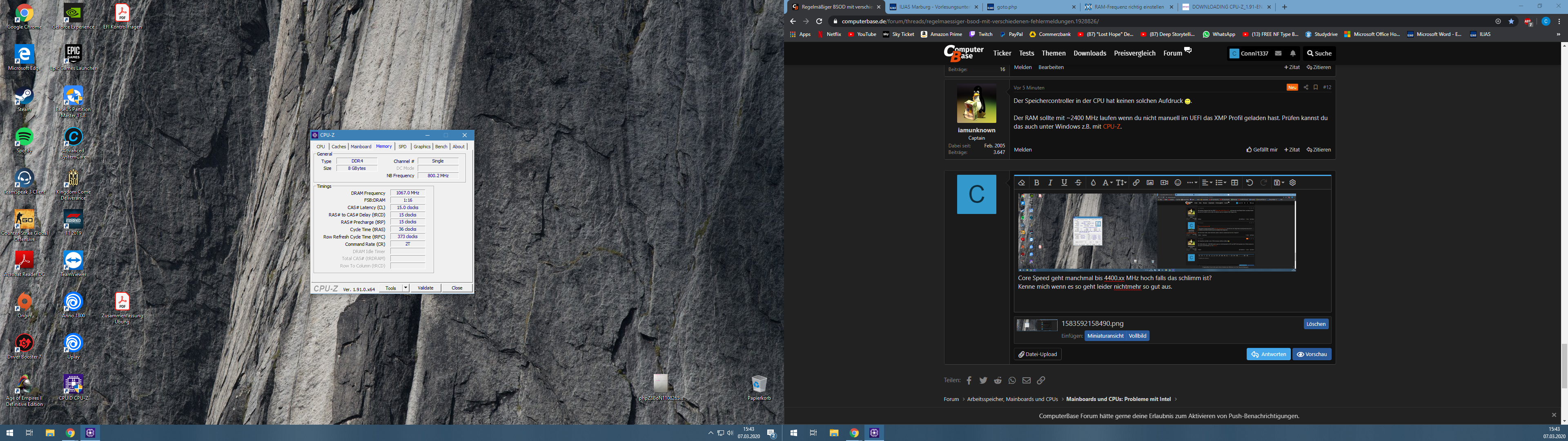The width and height of the screenshot is (1568, 441).
Task: Toggle bold formatting in reply editor
Action: [1037, 183]
